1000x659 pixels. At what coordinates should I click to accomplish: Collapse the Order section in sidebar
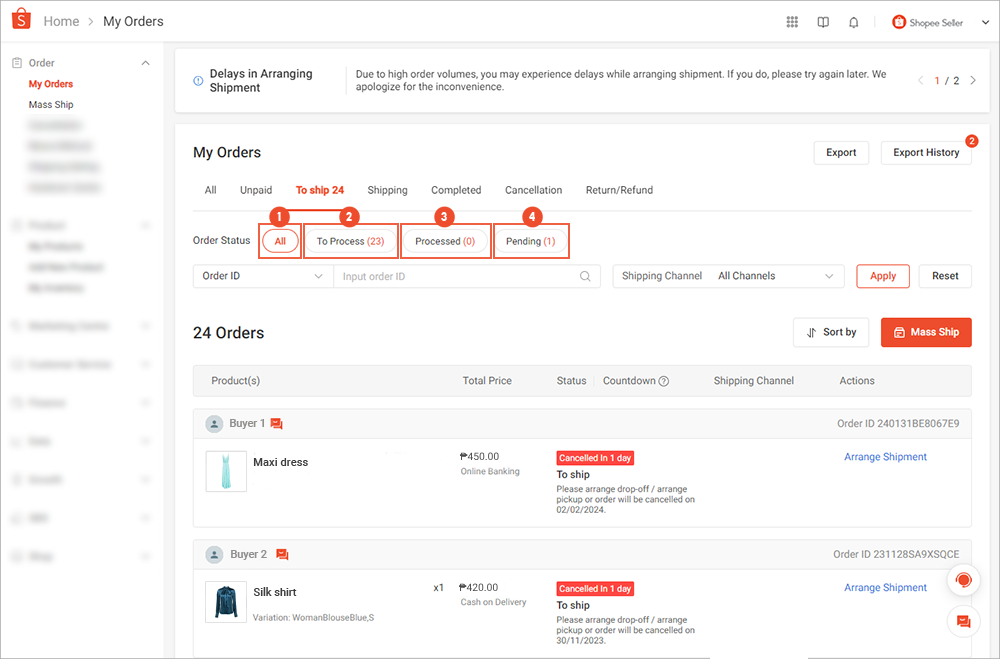[145, 62]
